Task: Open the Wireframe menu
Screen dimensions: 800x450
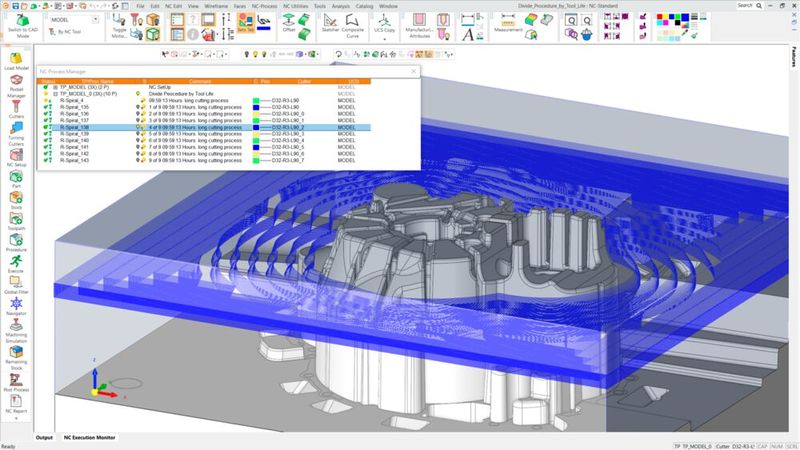Action: (x=216, y=6)
